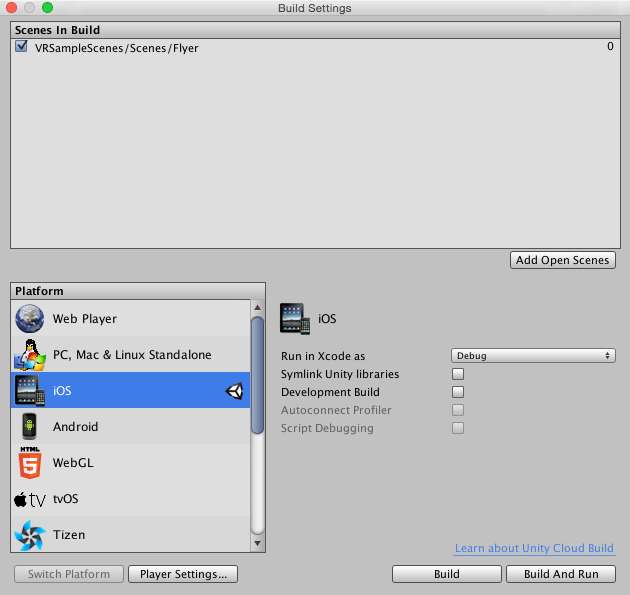Uncheck the VRSampleScenes/Scenes/Flyer scene checkbox
Viewport: 630px width, 595px height.
21,46
